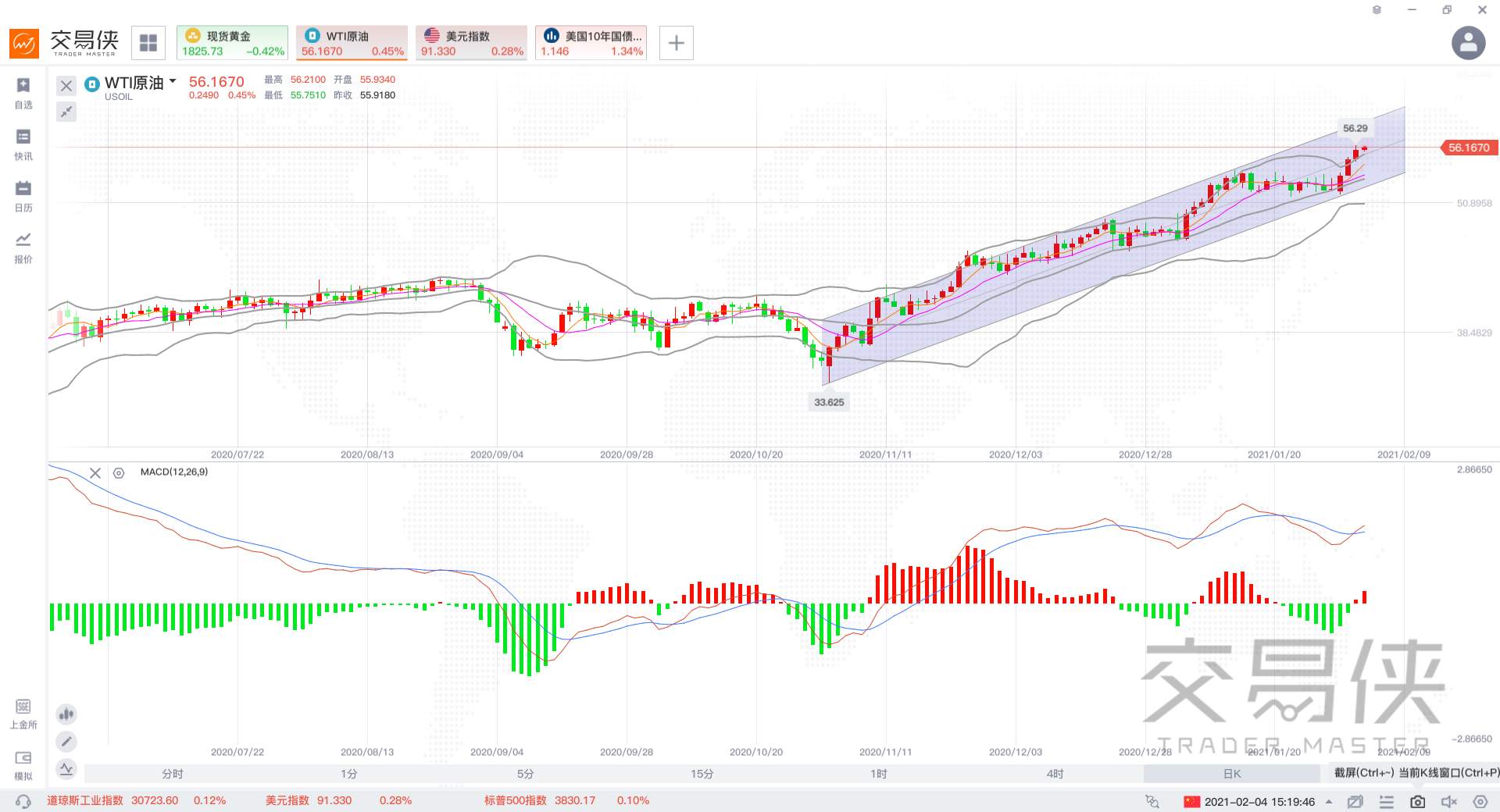
Task: Add a new instrument tab with plus
Action: click(677, 43)
